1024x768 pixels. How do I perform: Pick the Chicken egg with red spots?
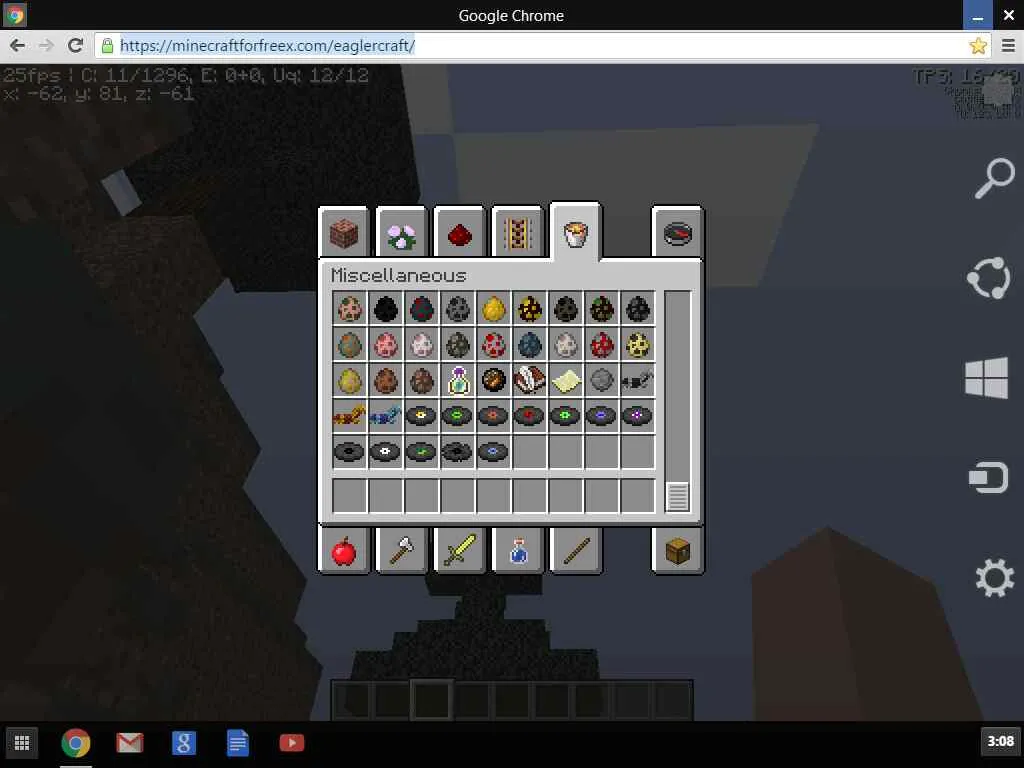pyautogui.click(x=494, y=344)
